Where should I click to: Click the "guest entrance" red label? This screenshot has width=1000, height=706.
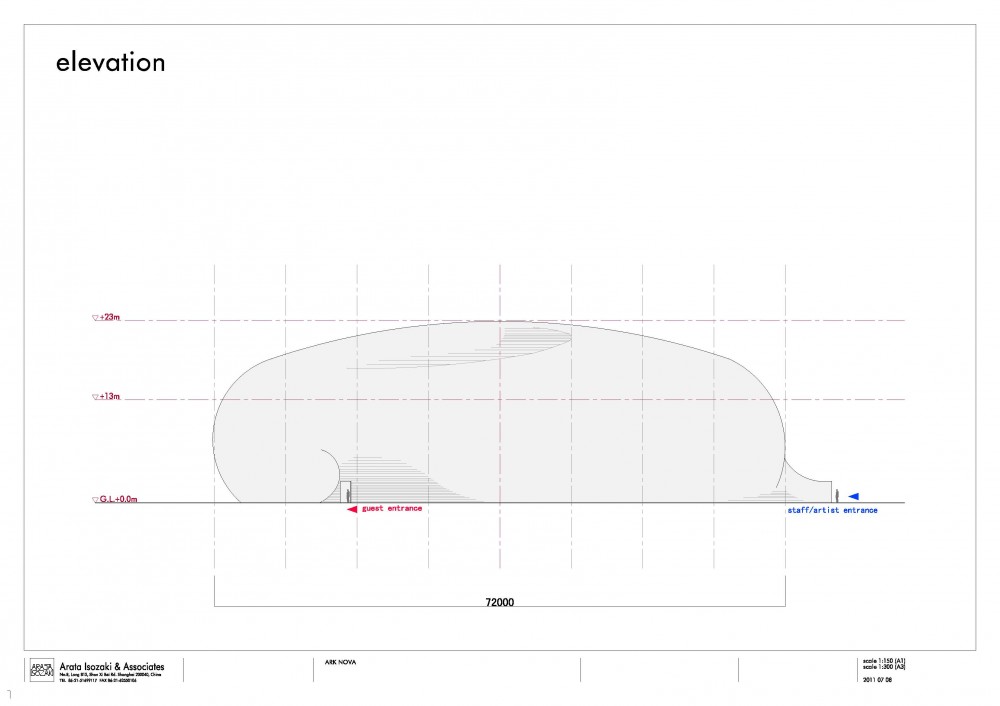[392, 508]
